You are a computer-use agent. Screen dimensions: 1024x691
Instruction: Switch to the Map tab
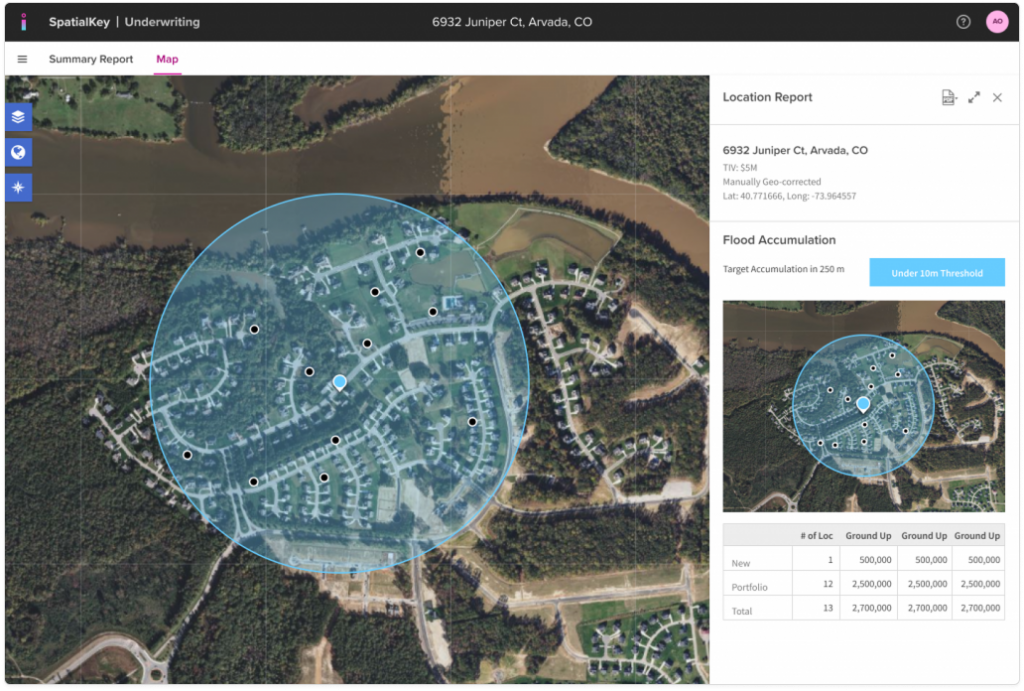coord(167,60)
